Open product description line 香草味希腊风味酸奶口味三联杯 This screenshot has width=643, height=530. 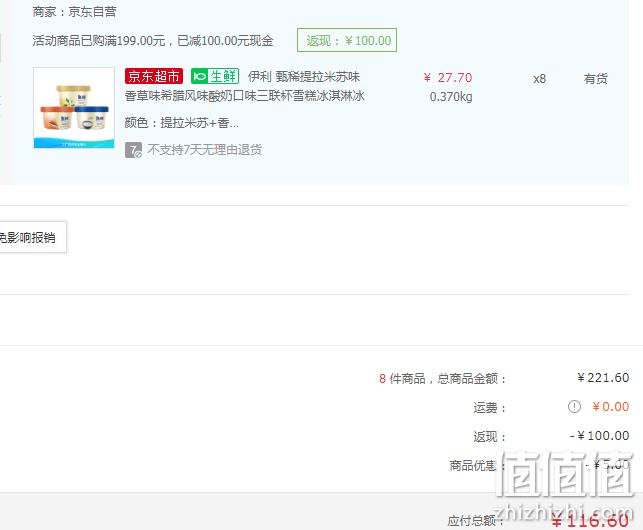[245, 96]
